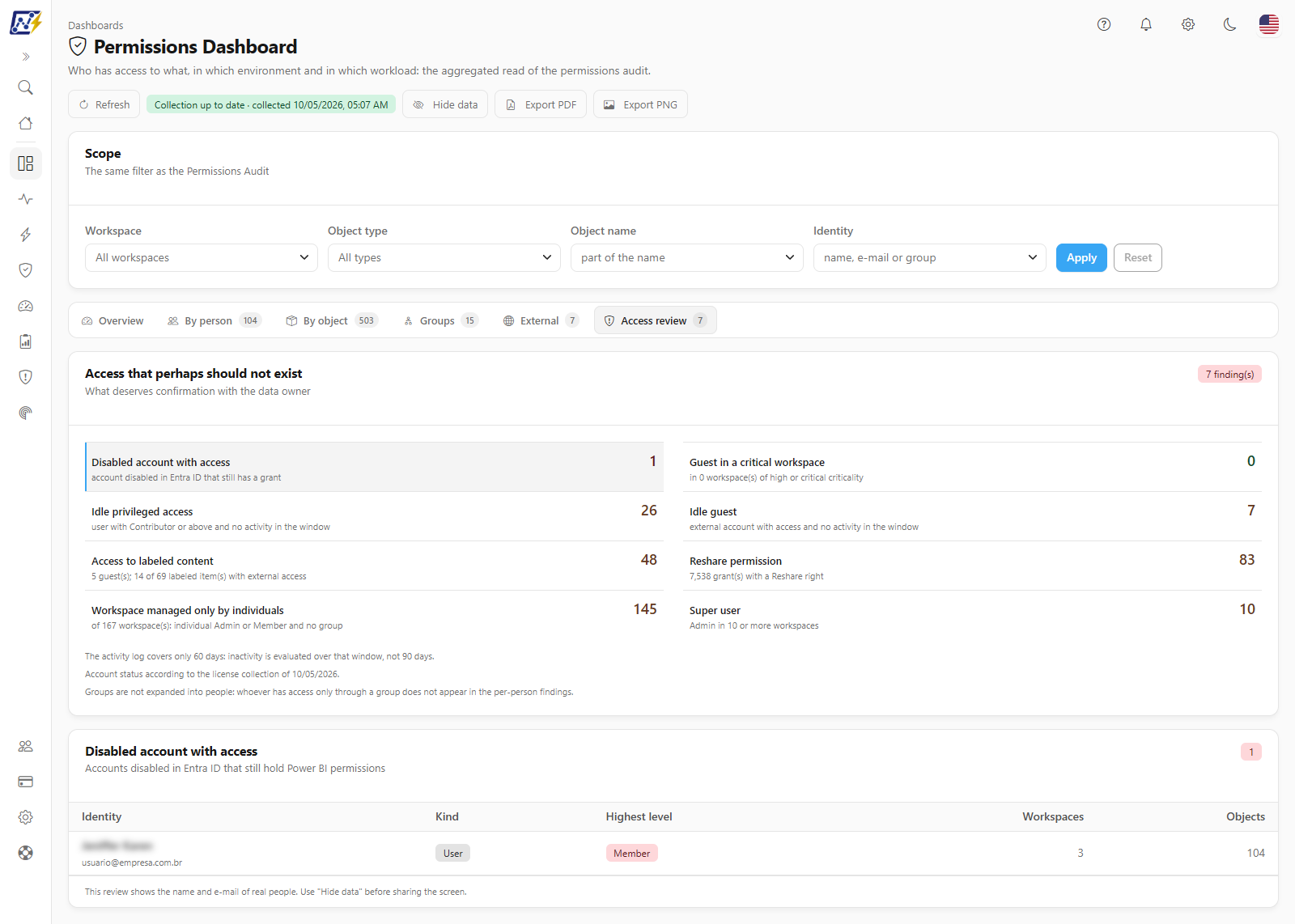The height and width of the screenshot is (924, 1295).
Task: Open the Identity combo box
Action: coord(930,257)
